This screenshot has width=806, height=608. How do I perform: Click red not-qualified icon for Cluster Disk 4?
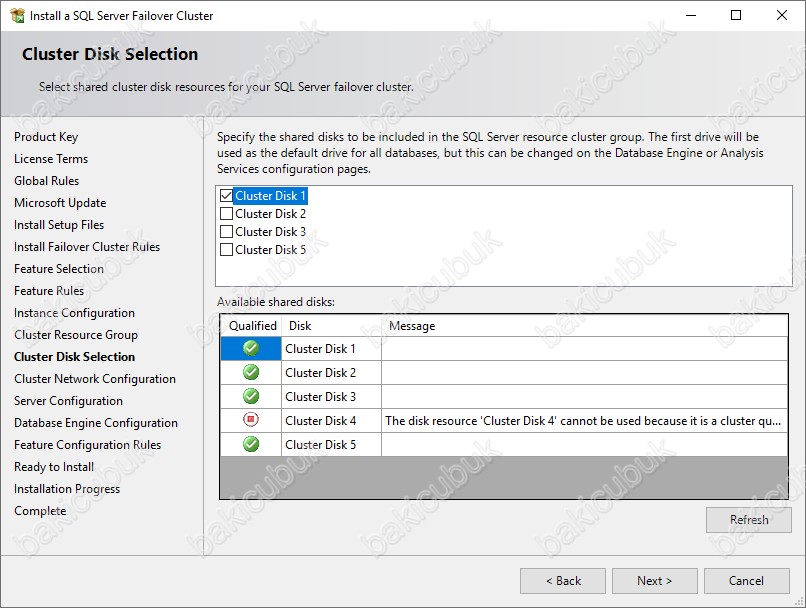[251, 420]
